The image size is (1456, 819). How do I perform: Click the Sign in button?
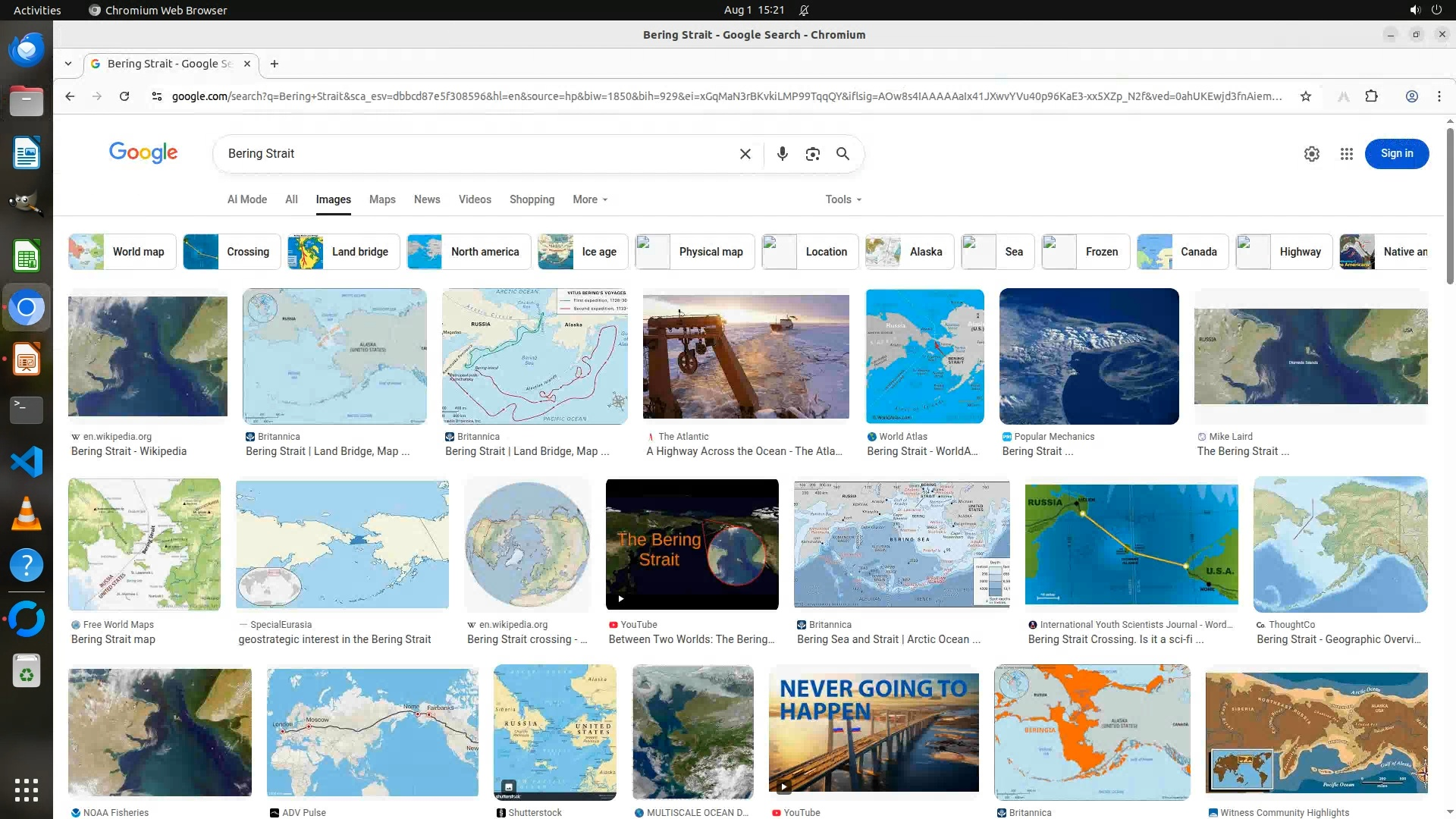click(1396, 154)
